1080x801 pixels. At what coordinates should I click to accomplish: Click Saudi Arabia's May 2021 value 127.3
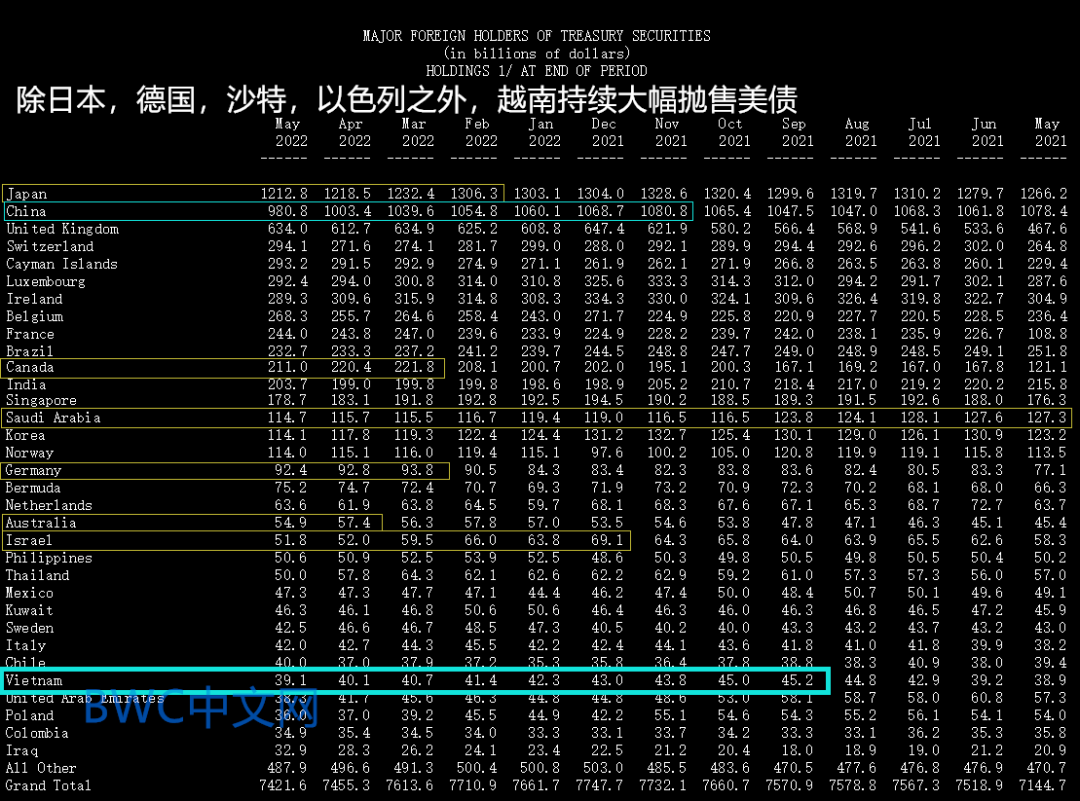coord(1046,418)
